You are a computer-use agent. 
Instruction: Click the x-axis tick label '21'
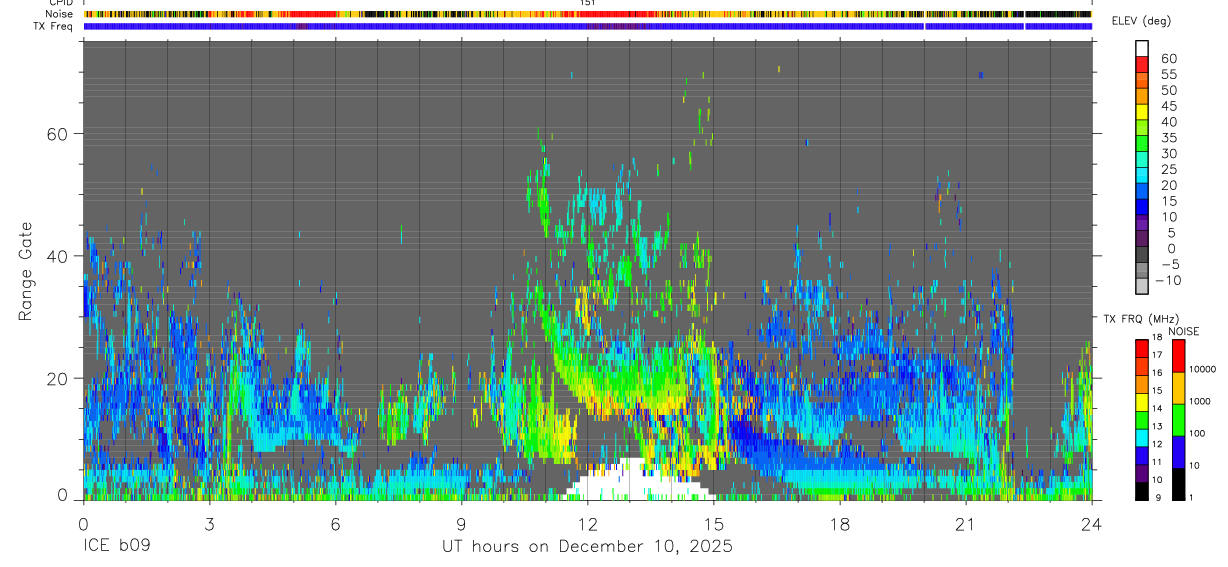pos(966,524)
